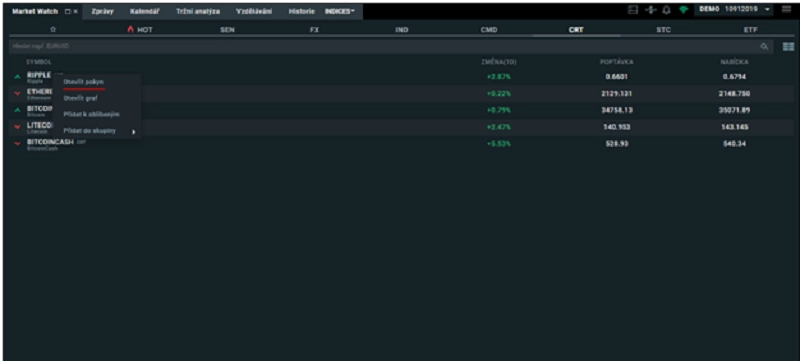Open the favorites star tab
Screen dimensions: 800x361
[x=53, y=30]
